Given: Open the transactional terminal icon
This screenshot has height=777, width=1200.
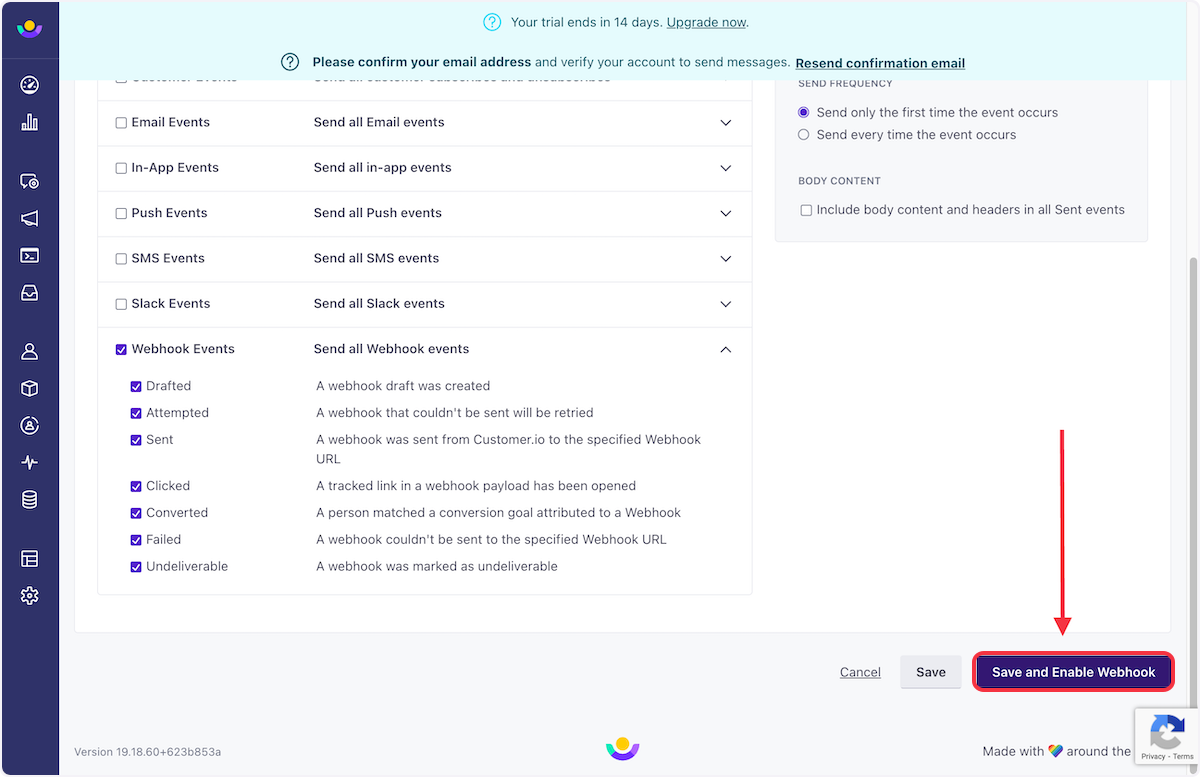Looking at the screenshot, I should coord(29,256).
